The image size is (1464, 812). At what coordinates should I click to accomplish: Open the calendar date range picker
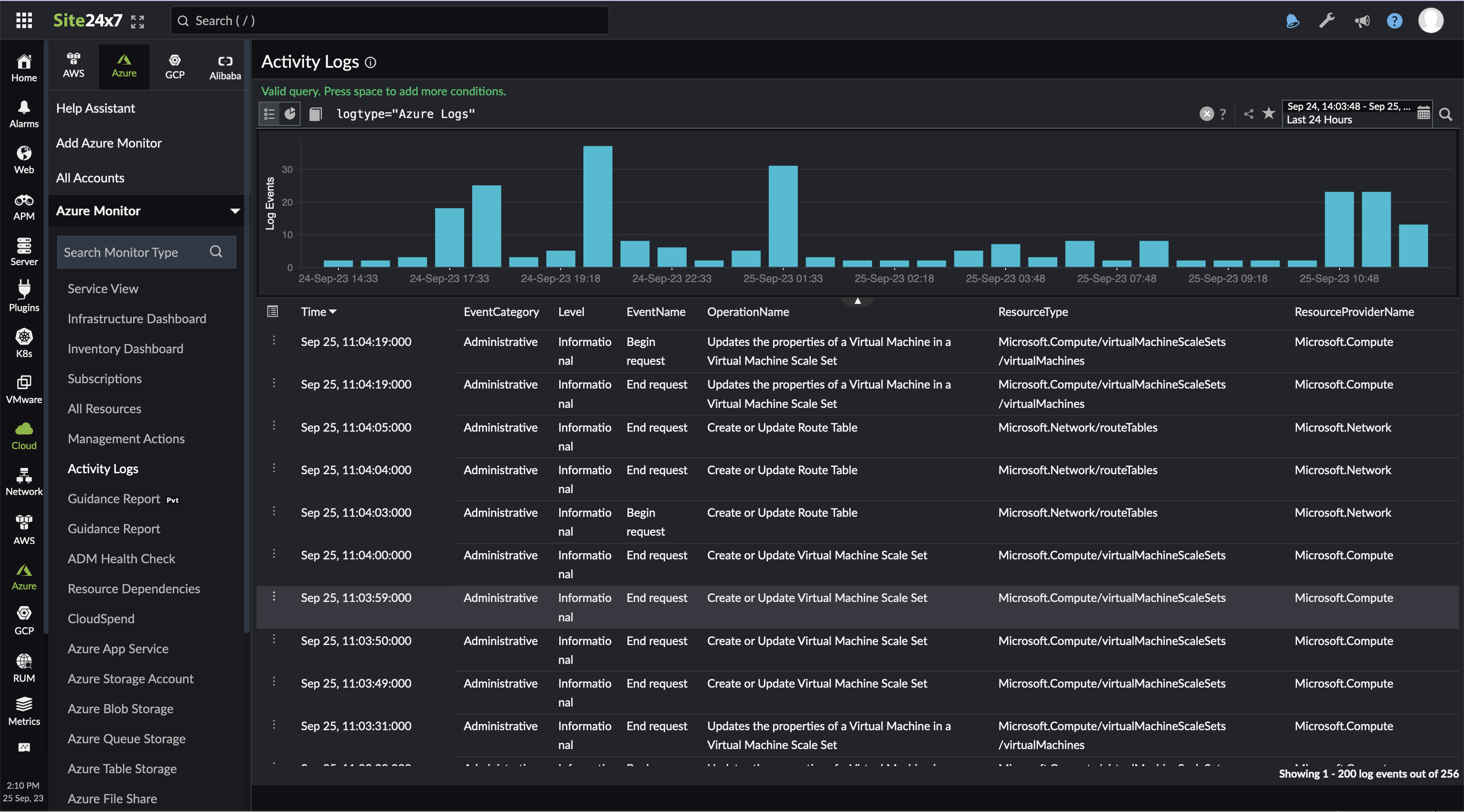[x=1424, y=113]
